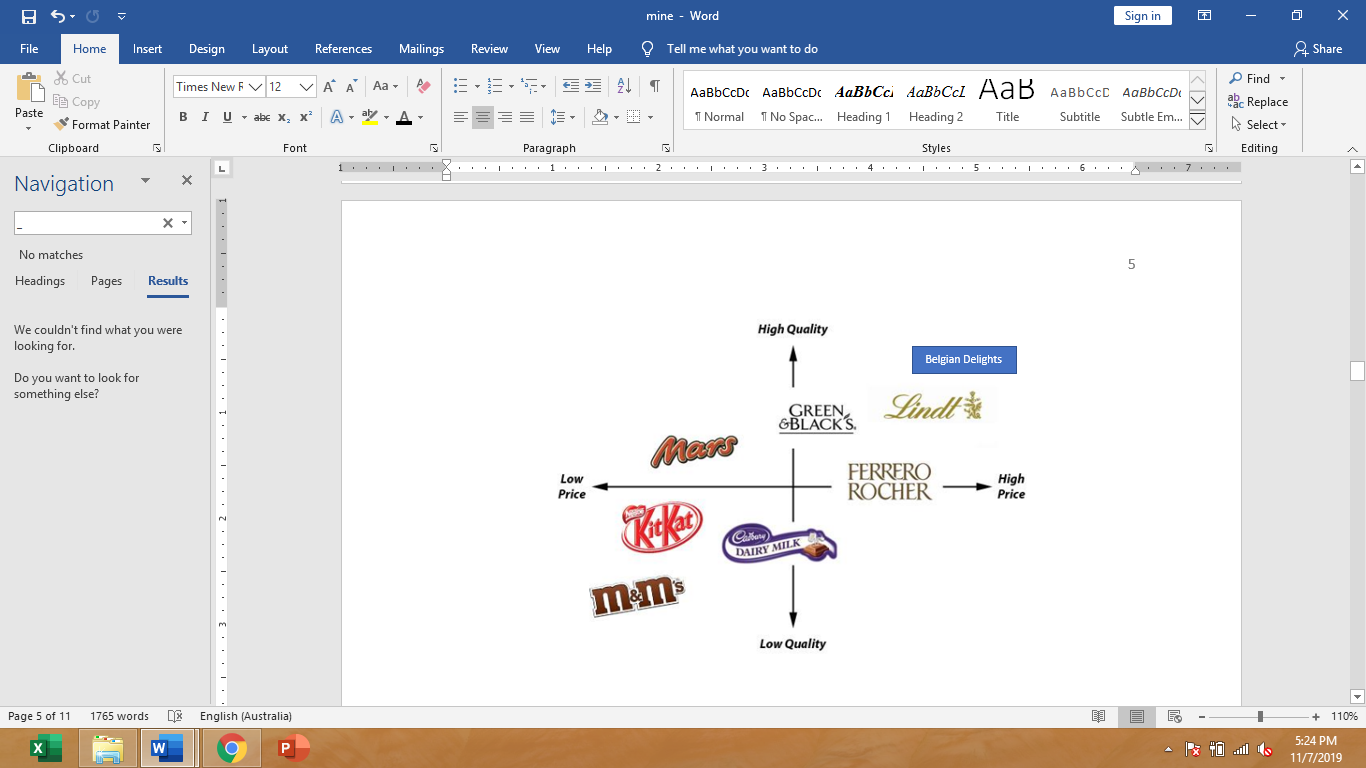Toggle Bold formatting
The height and width of the screenshot is (768, 1366).
click(x=183, y=117)
